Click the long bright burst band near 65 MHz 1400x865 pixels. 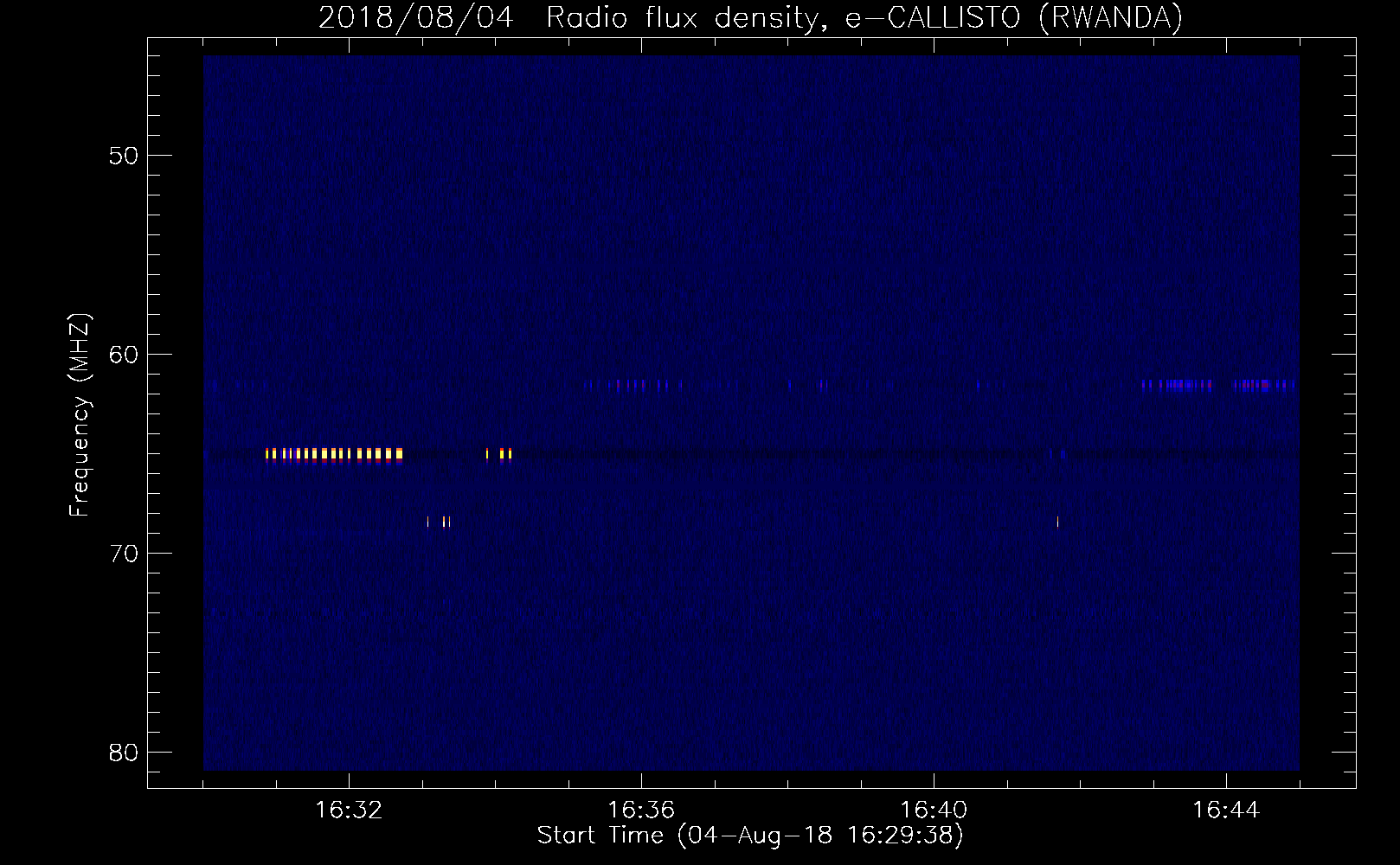[x=334, y=455]
